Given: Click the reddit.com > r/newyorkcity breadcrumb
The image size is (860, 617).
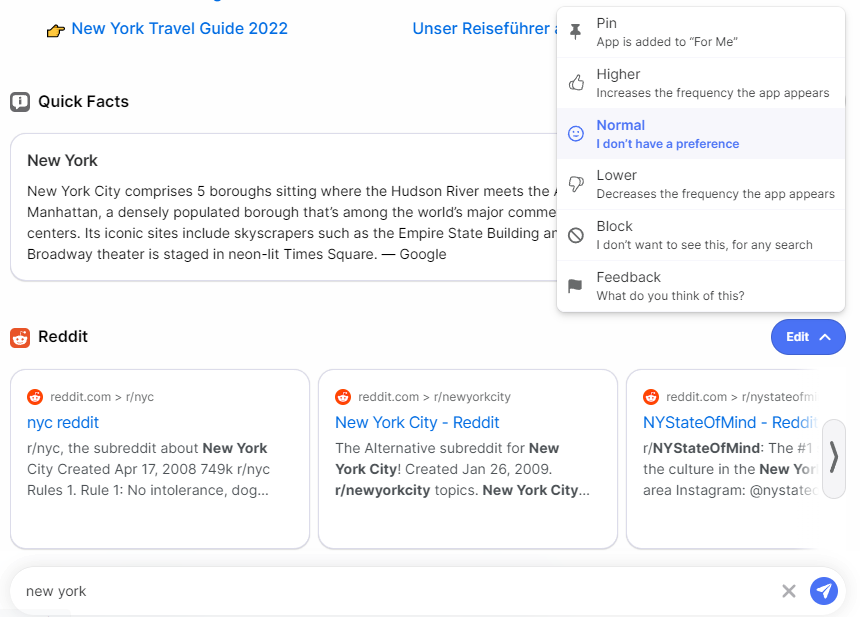Looking at the screenshot, I should (434, 397).
